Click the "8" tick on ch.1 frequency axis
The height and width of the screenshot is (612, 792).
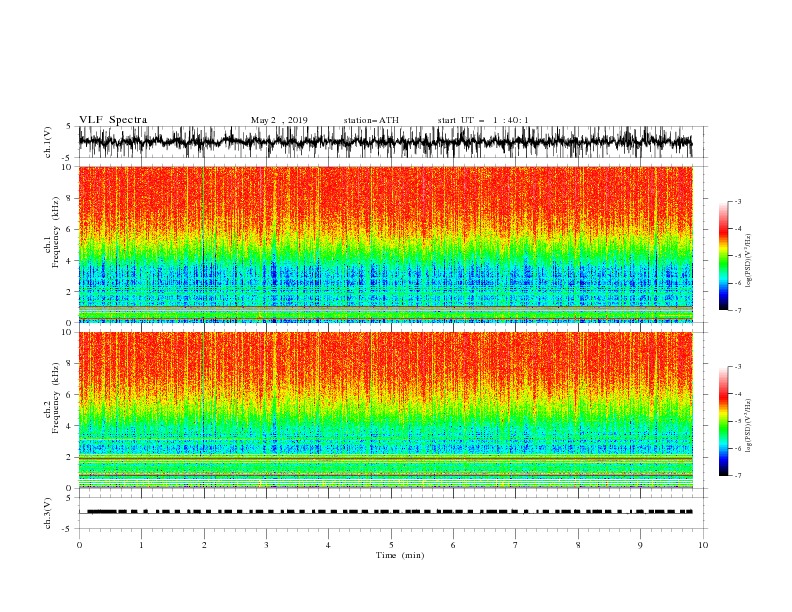pyautogui.click(x=68, y=198)
